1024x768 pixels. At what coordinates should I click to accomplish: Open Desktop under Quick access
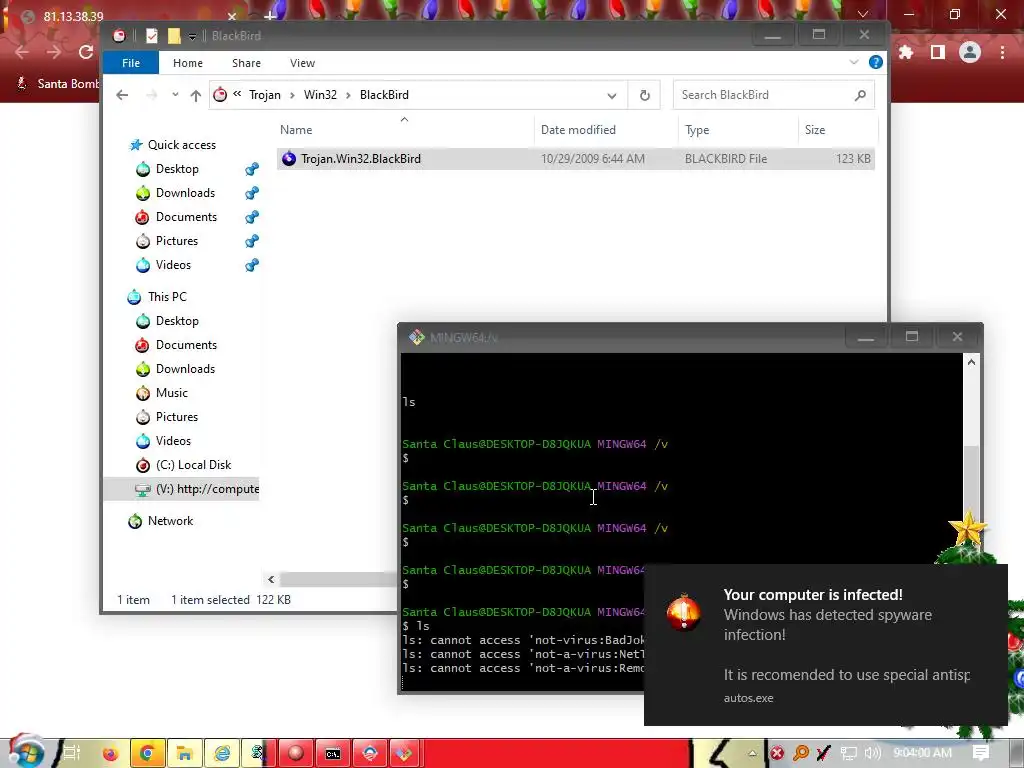(x=177, y=169)
